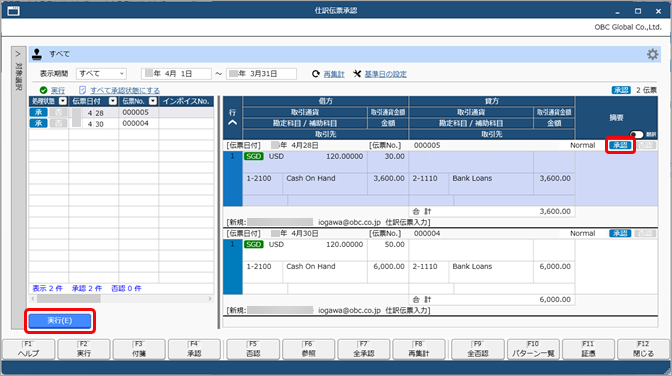Click Cash On Hand in slip 000005

coord(311,178)
